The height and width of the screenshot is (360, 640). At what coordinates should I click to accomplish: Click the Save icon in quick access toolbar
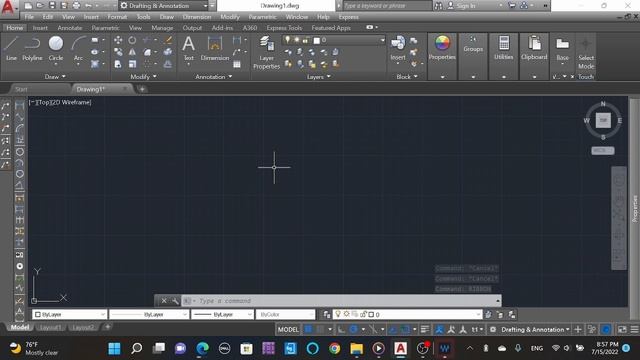(52, 6)
